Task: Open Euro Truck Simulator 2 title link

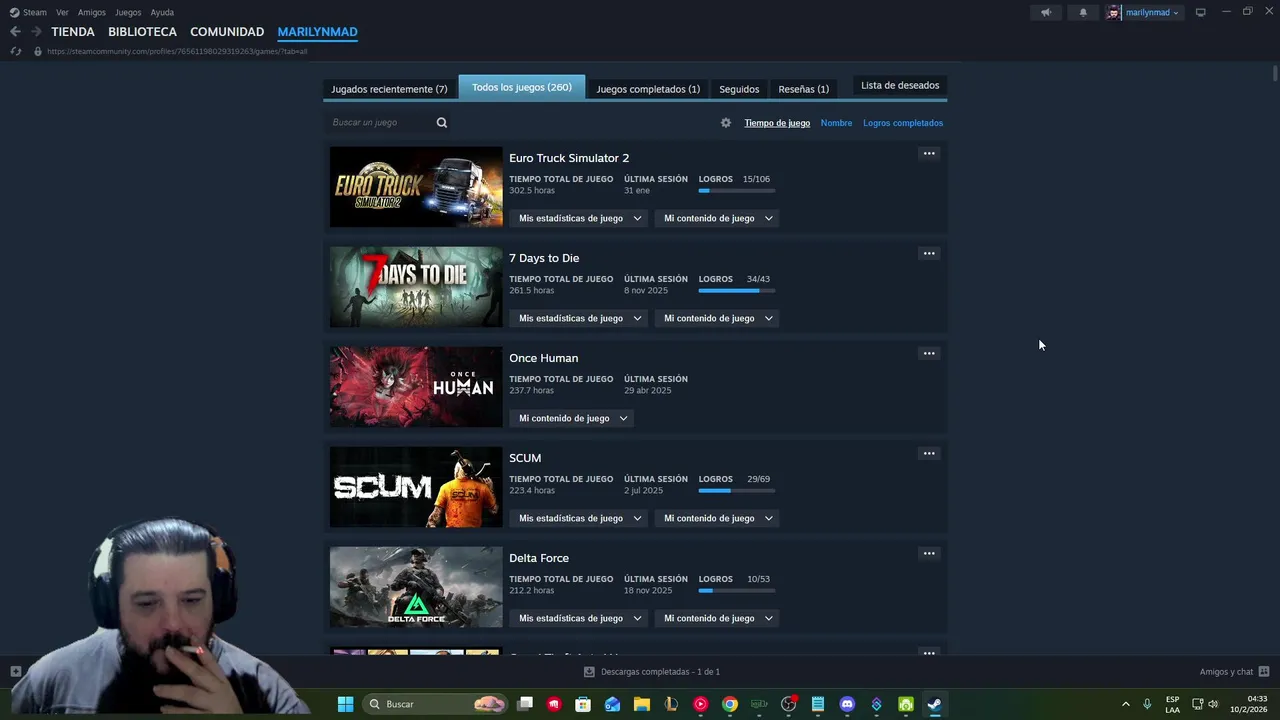Action: pos(569,158)
